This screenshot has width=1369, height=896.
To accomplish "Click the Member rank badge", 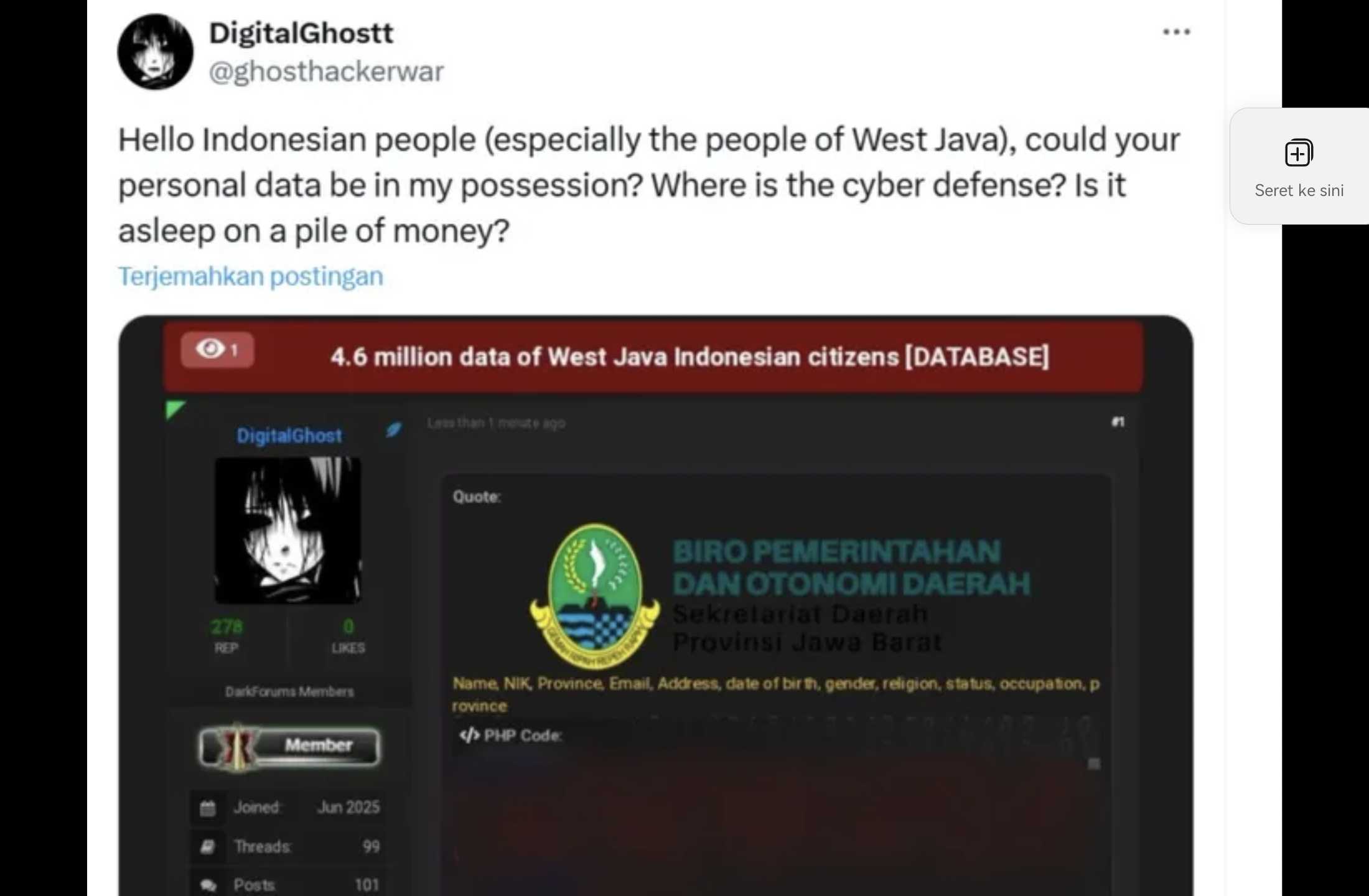I will pos(289,746).
